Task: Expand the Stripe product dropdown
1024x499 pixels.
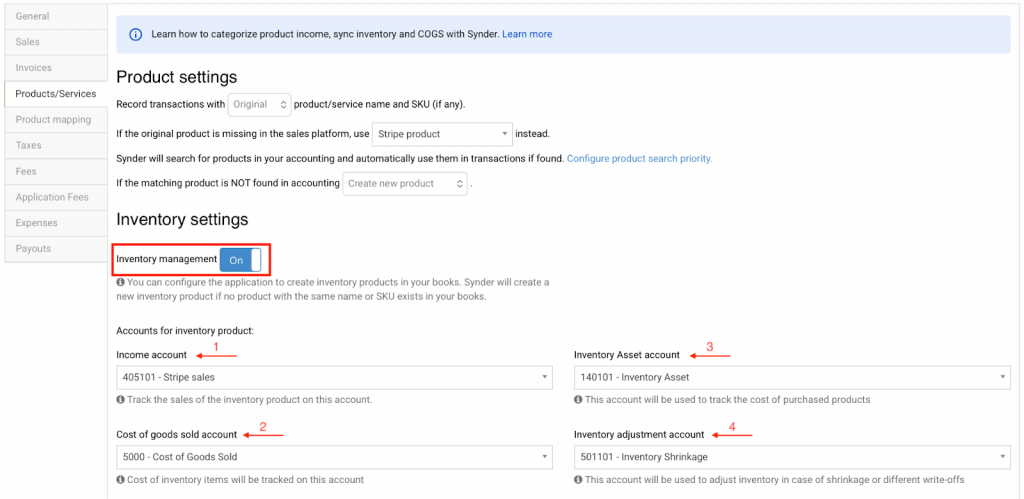Action: click(x=441, y=133)
